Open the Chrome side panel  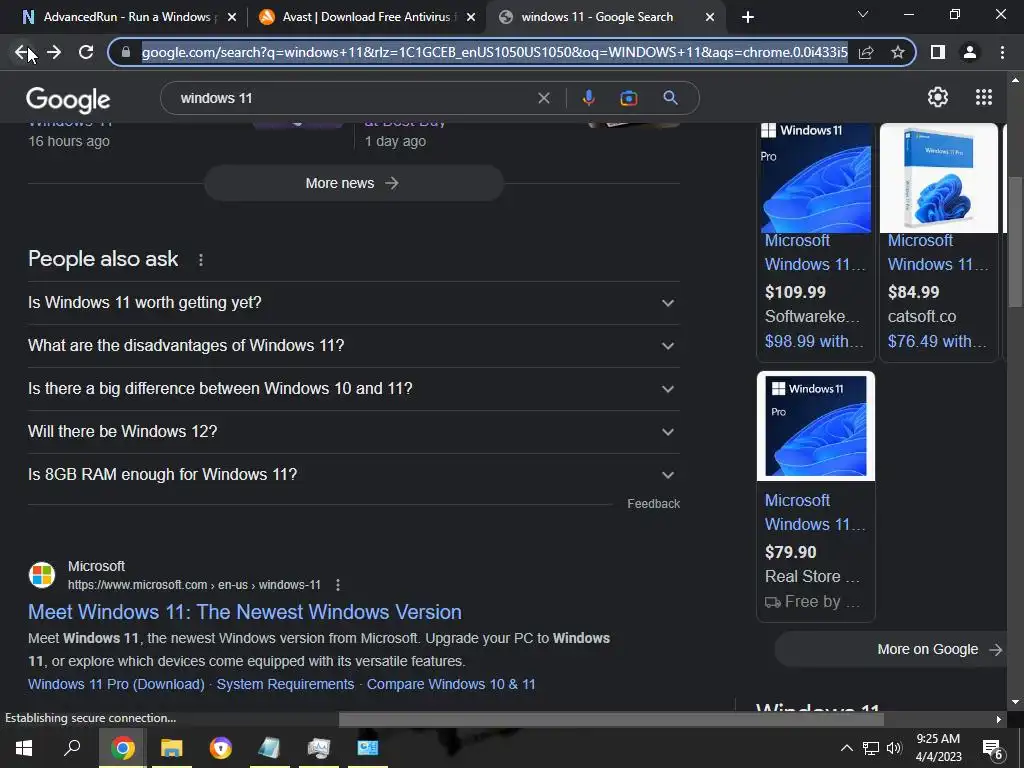[x=938, y=52]
